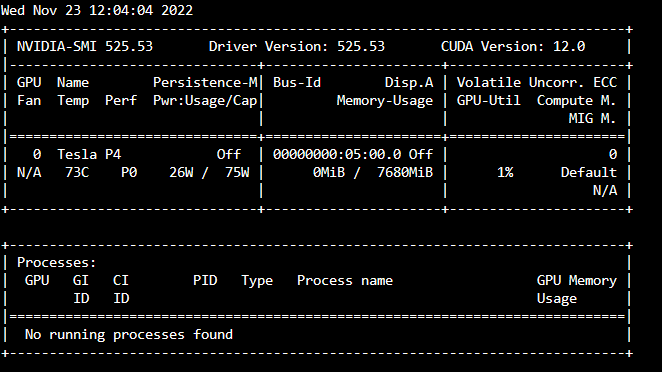The image size is (662, 372).
Task: Click the 7680MiB total memory value
Action: [x=405, y=172]
